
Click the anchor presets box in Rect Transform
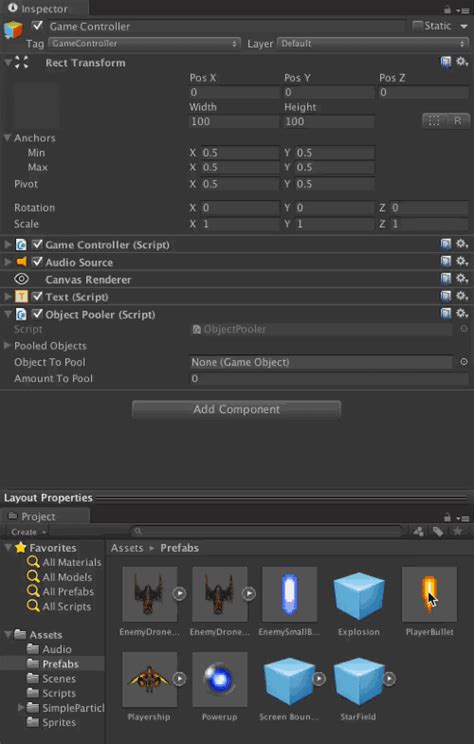[x=36, y=106]
